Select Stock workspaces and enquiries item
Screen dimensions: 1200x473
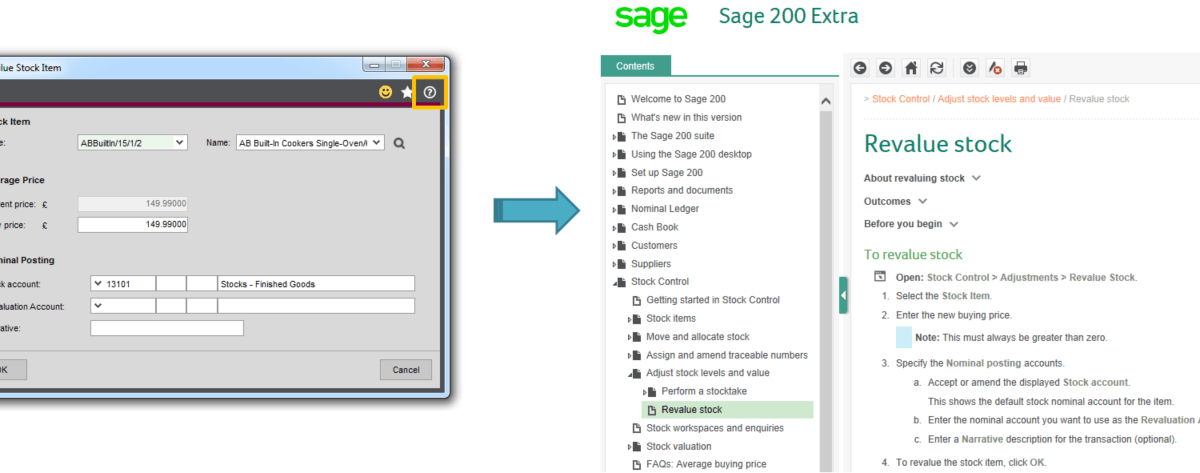tap(715, 428)
